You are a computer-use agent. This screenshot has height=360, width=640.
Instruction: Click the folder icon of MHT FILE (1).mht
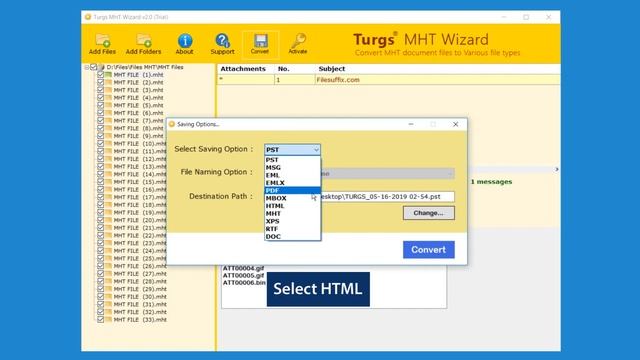(108, 75)
